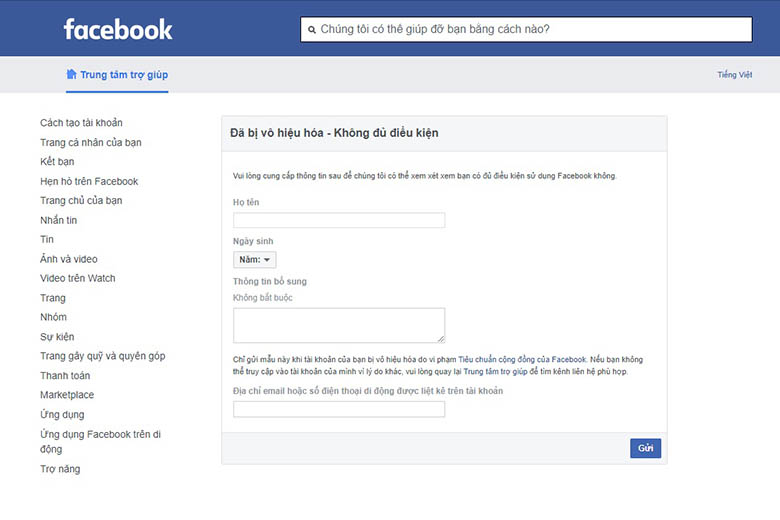The image size is (780, 520).
Task: Open Sự kiện help topic
Action: tap(57, 336)
